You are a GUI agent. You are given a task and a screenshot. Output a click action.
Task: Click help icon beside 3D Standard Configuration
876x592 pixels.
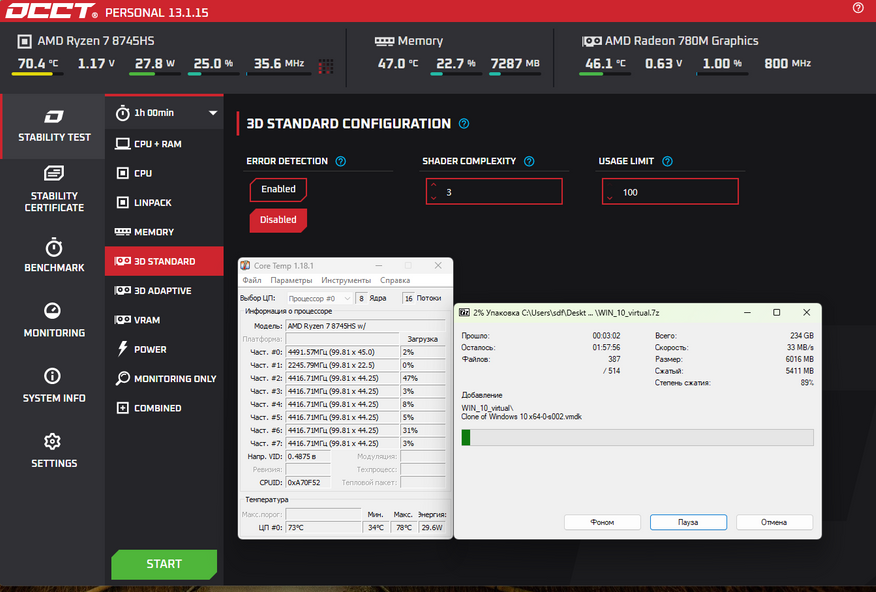click(464, 123)
